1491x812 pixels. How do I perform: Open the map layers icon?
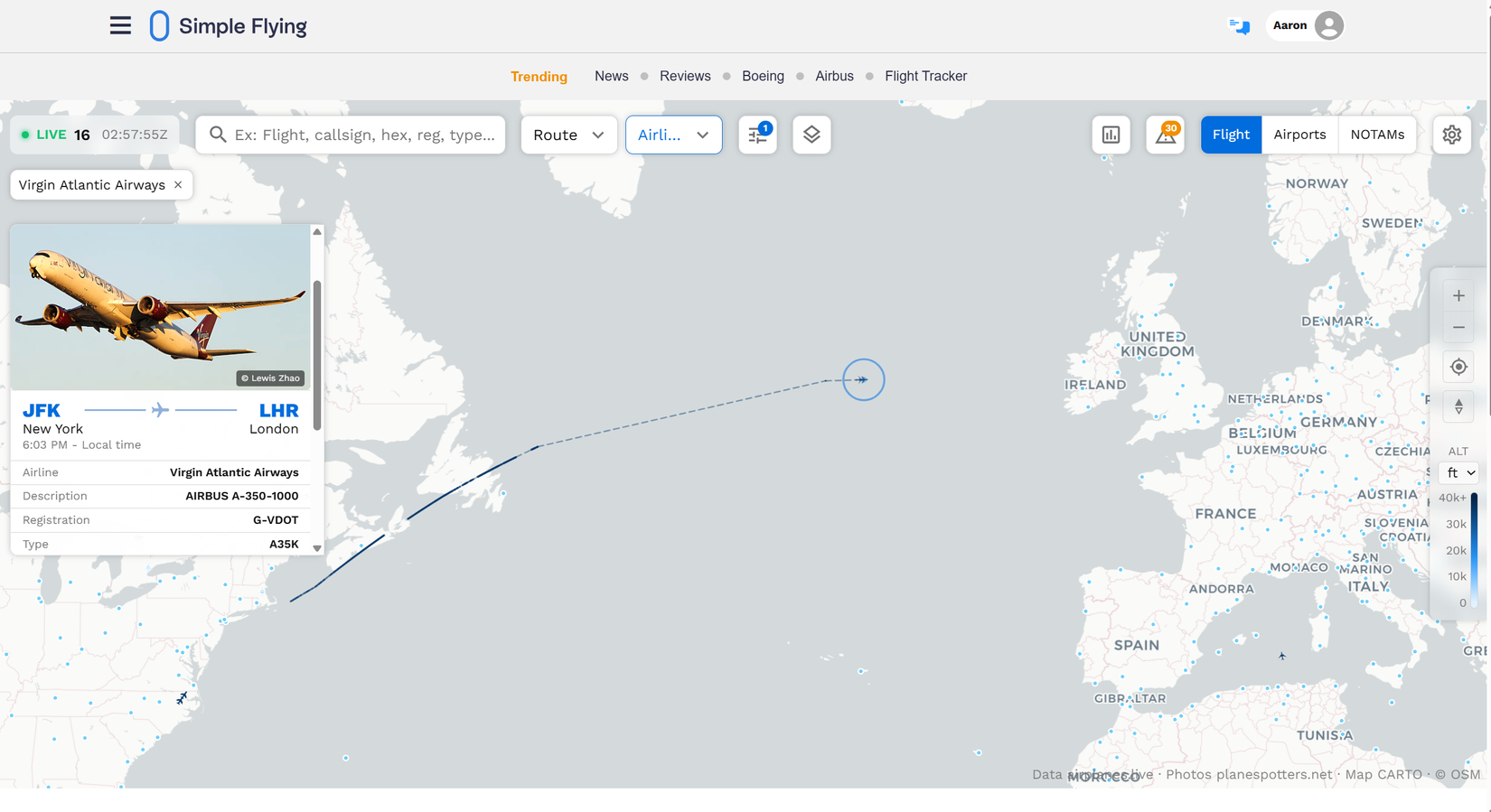tap(811, 135)
